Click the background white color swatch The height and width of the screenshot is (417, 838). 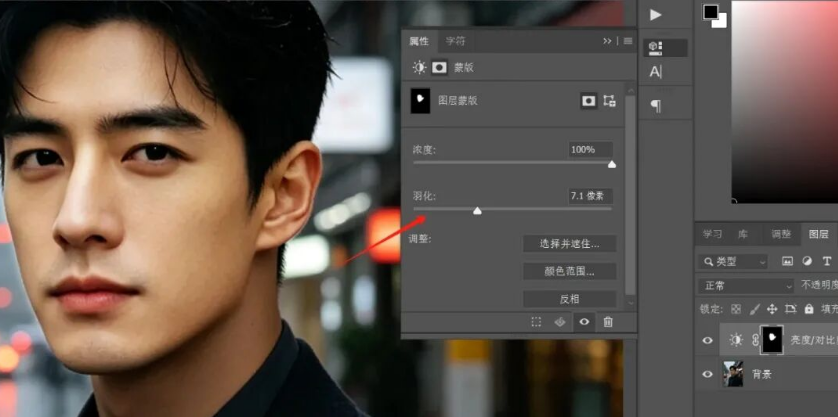[722, 23]
